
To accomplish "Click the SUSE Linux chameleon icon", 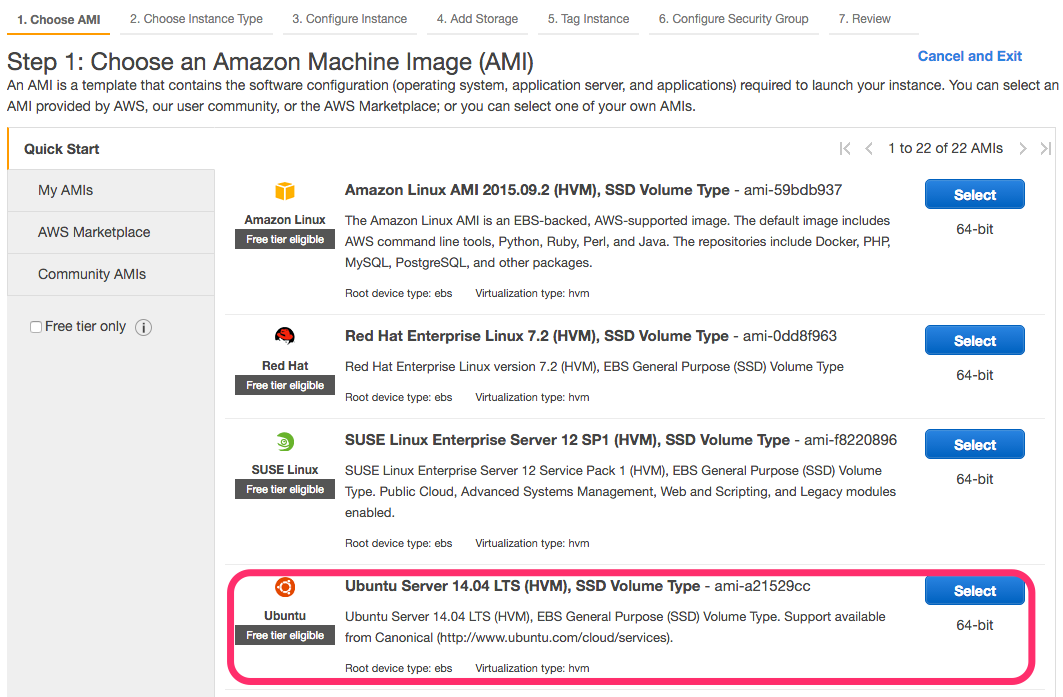I will (285, 442).
